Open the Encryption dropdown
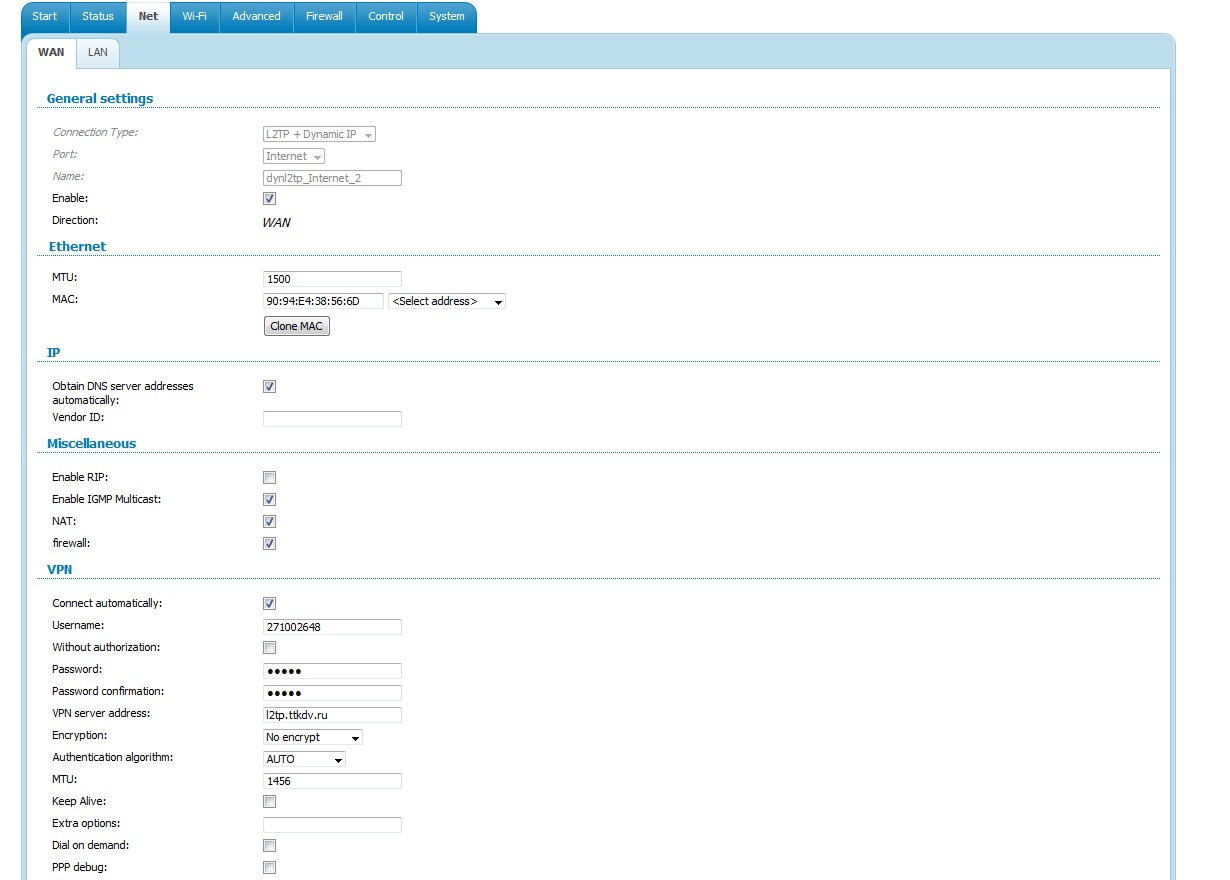1230x880 pixels. [x=312, y=737]
